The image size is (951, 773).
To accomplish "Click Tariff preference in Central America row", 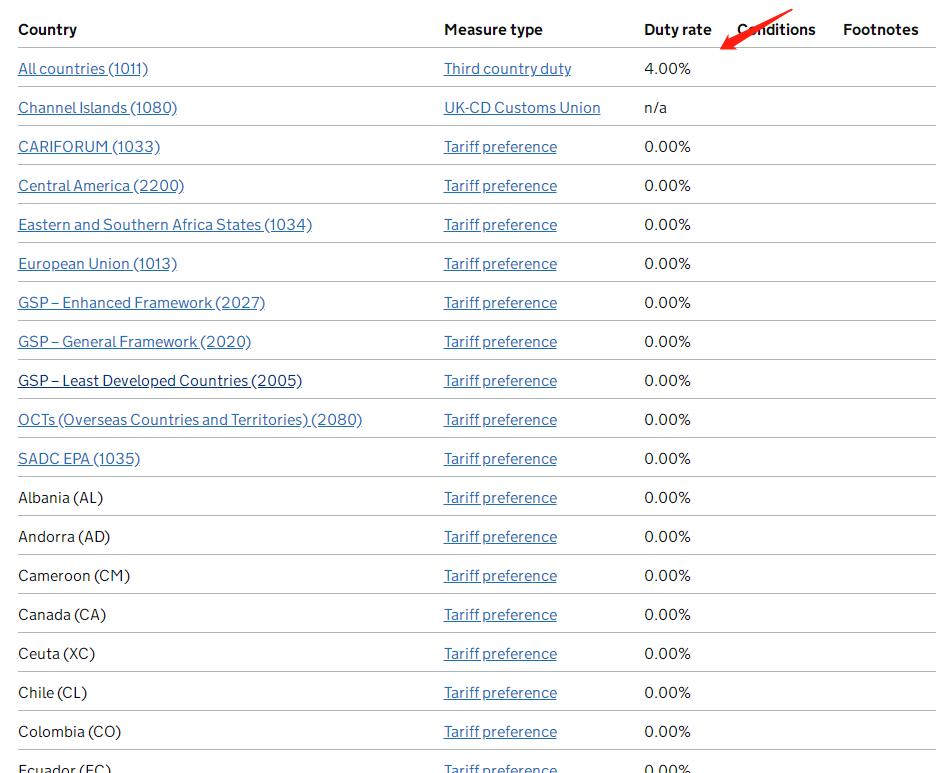I will [500, 186].
